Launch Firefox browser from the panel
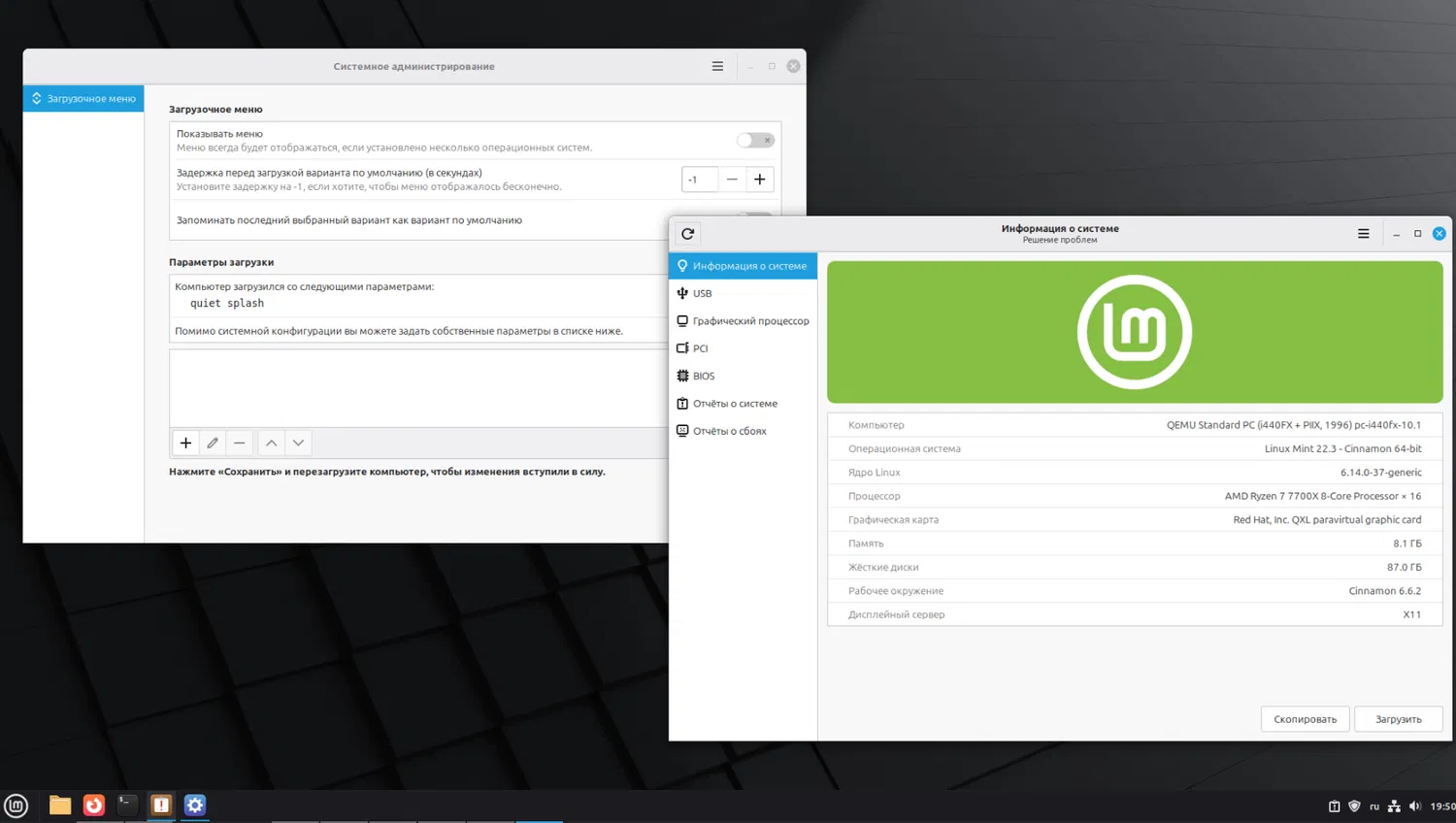Image resolution: width=1456 pixels, height=823 pixels. 94,806
